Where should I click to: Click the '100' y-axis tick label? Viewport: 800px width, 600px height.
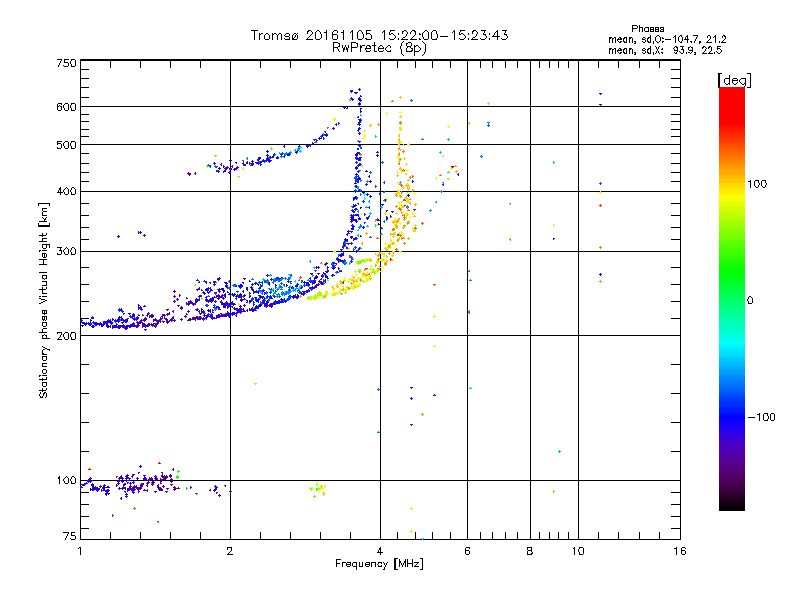coord(66,481)
